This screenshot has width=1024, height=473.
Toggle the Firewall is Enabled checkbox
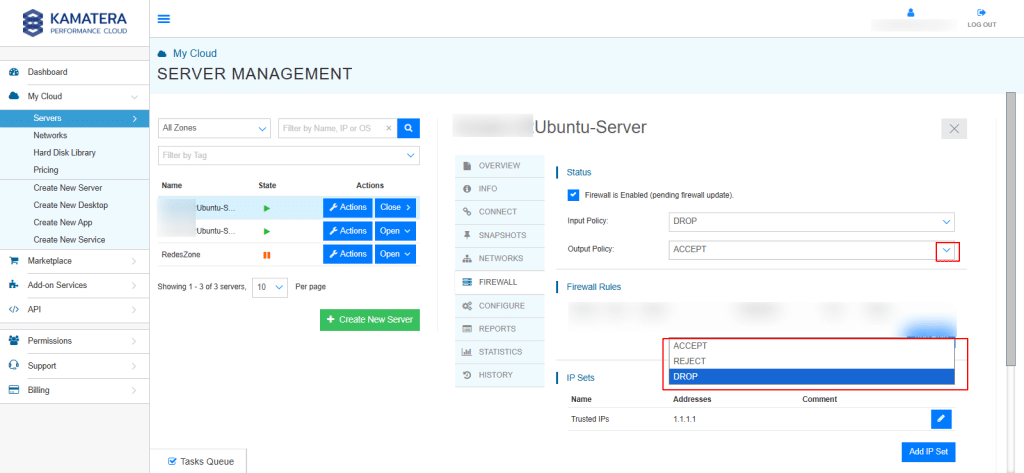(573, 195)
